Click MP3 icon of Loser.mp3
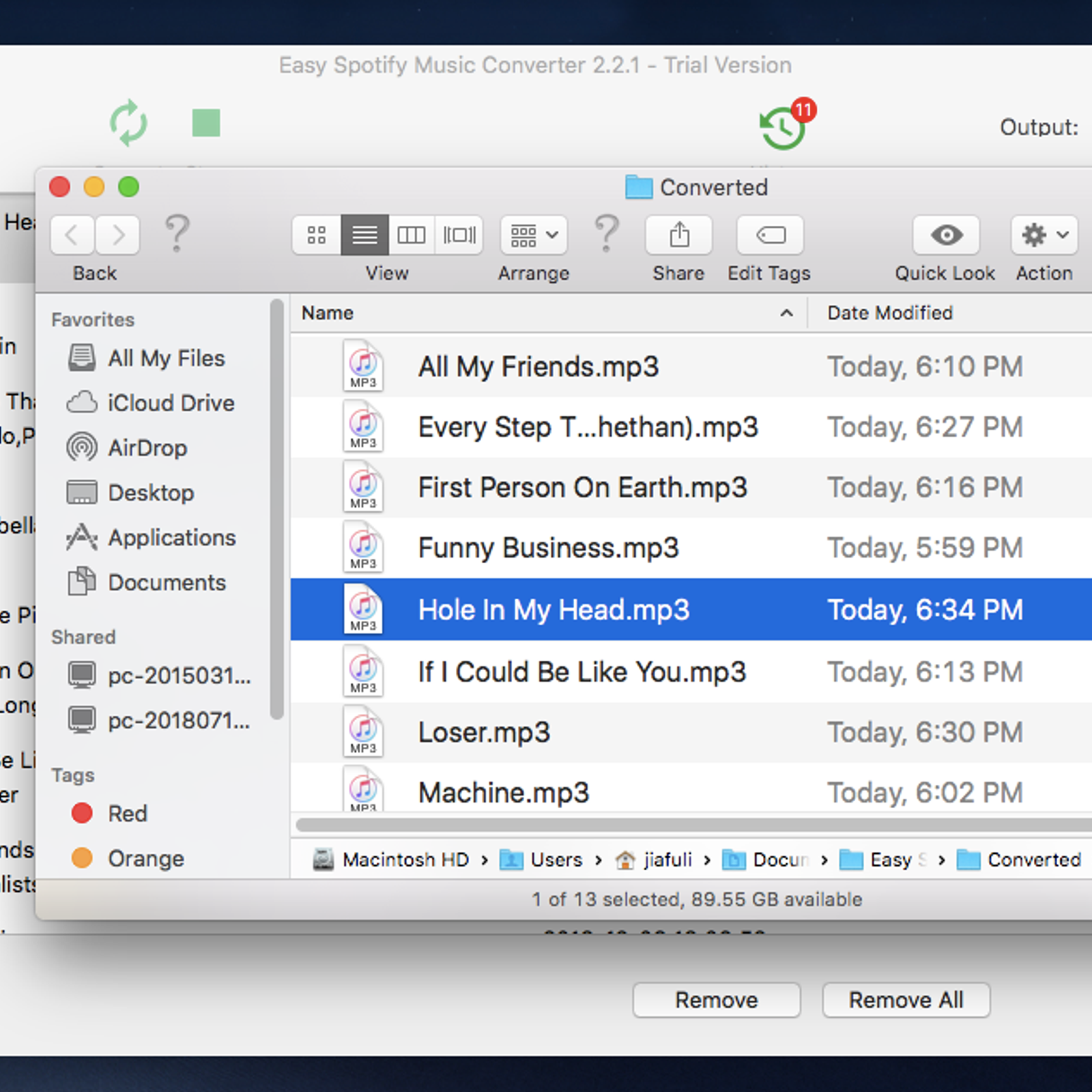 pos(363,732)
